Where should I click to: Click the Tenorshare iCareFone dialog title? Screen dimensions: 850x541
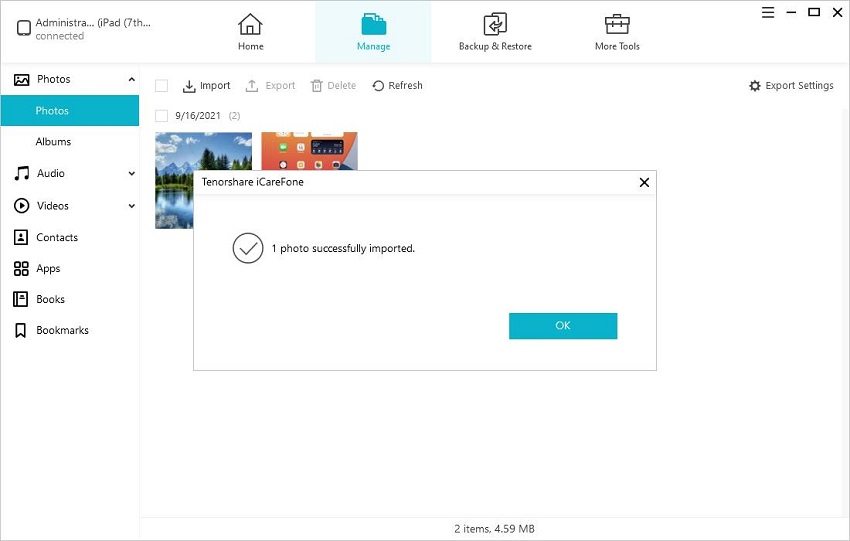point(253,182)
